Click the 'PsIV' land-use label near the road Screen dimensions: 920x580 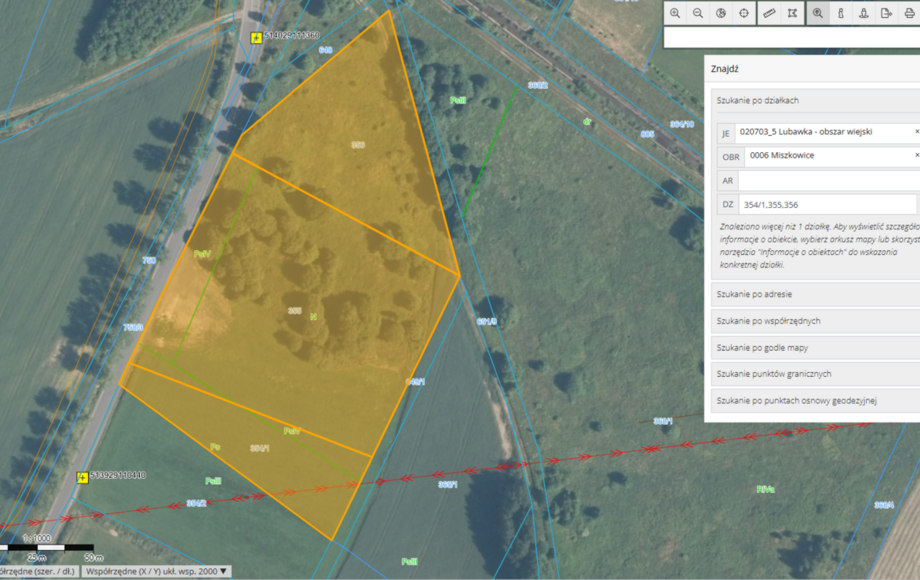[202, 254]
